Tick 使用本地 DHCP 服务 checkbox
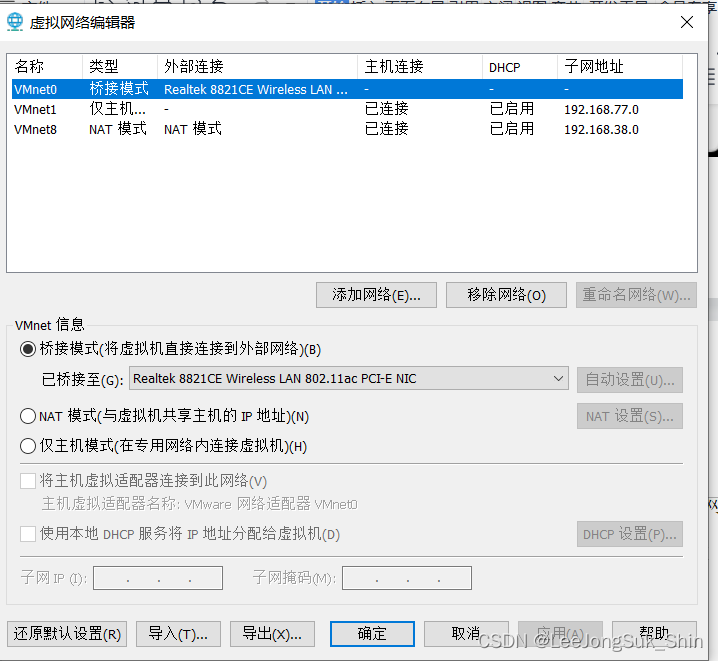The height and width of the screenshot is (661, 718). point(28,534)
